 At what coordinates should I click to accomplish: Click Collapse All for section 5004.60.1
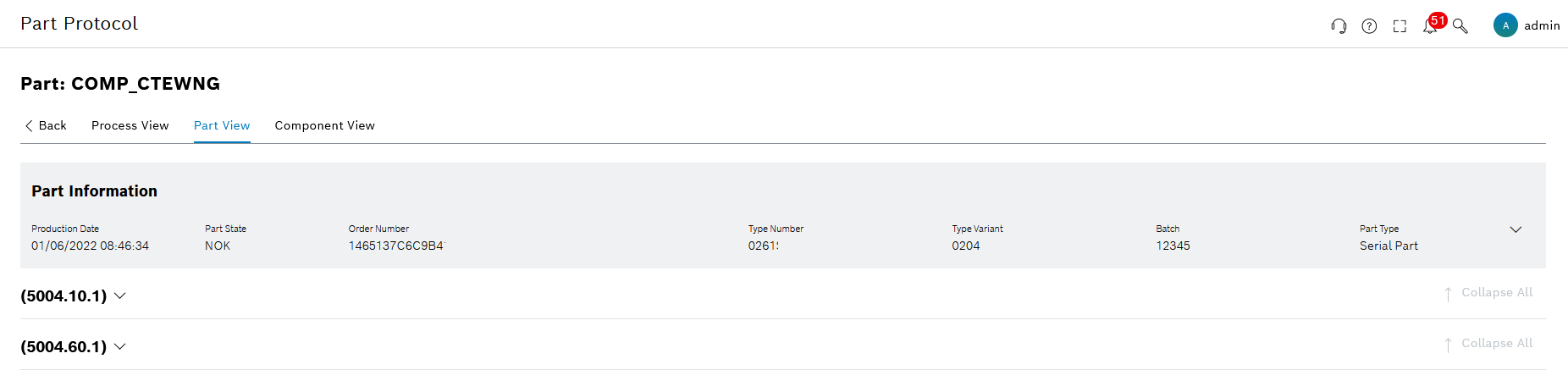(1497, 343)
